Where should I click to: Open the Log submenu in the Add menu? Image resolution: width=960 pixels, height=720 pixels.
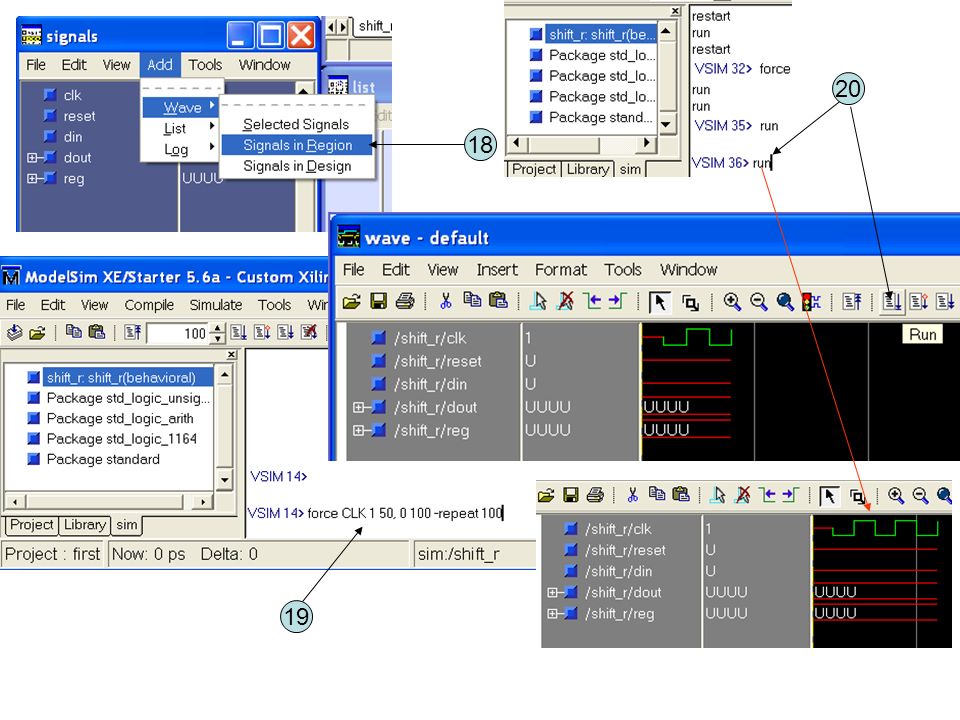click(181, 149)
